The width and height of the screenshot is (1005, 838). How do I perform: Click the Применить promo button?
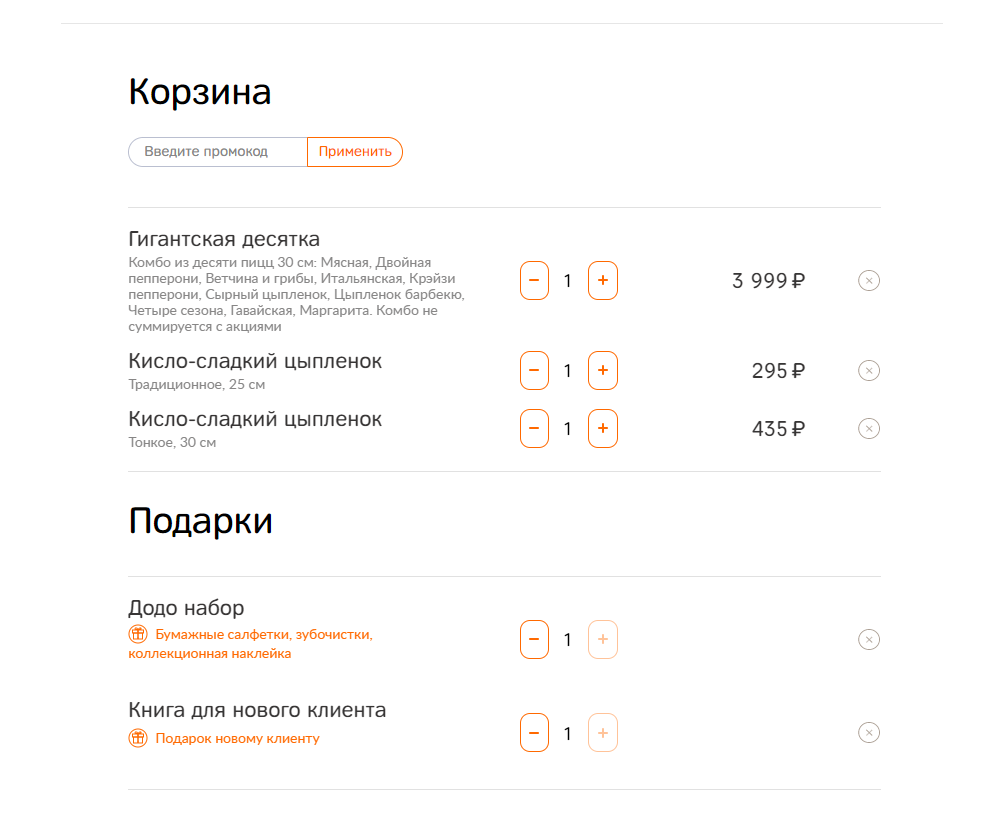[x=355, y=152]
